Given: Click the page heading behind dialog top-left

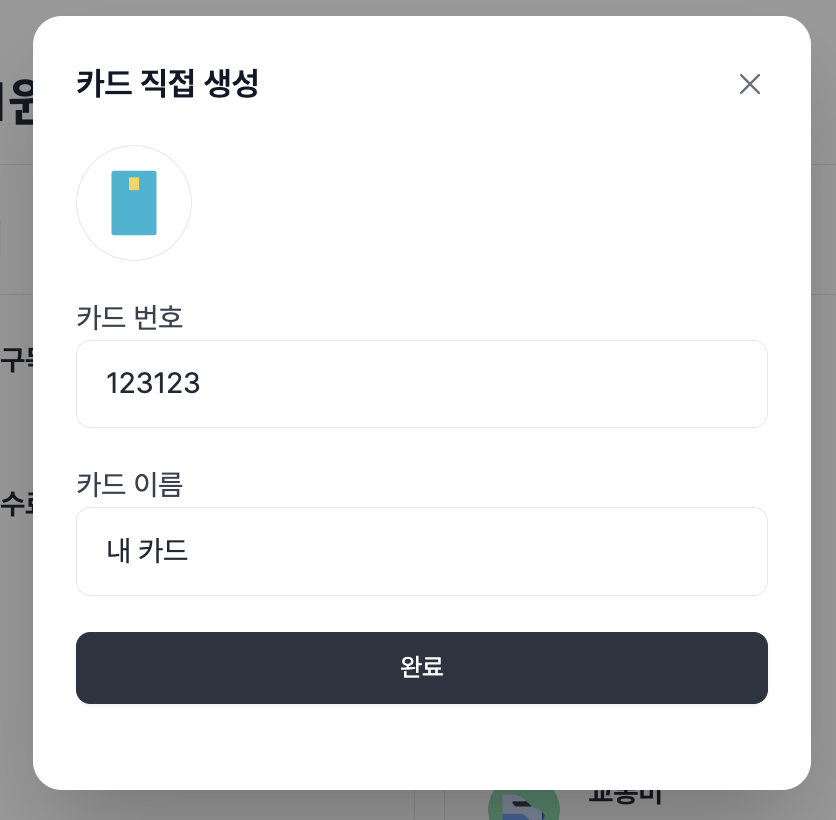Looking at the screenshot, I should pyautogui.click(x=14, y=103).
